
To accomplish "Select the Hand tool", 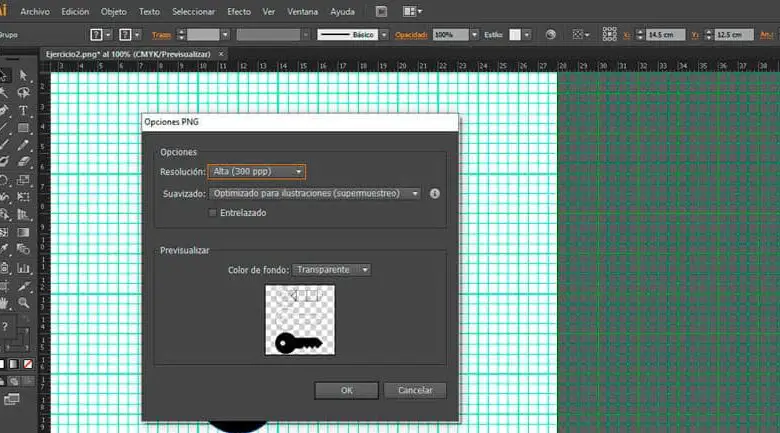I will [4, 303].
